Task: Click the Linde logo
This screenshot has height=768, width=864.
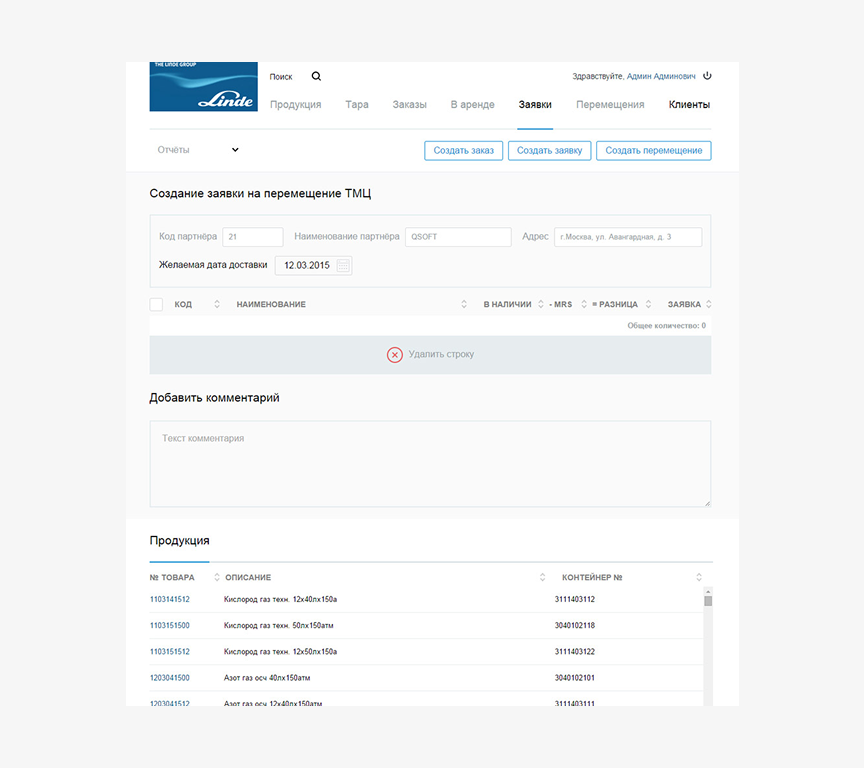Action: [203, 87]
